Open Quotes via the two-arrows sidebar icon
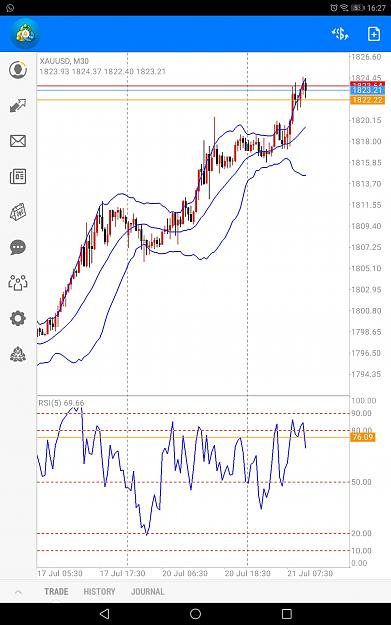This screenshot has height=625, width=391. pyautogui.click(x=18, y=106)
